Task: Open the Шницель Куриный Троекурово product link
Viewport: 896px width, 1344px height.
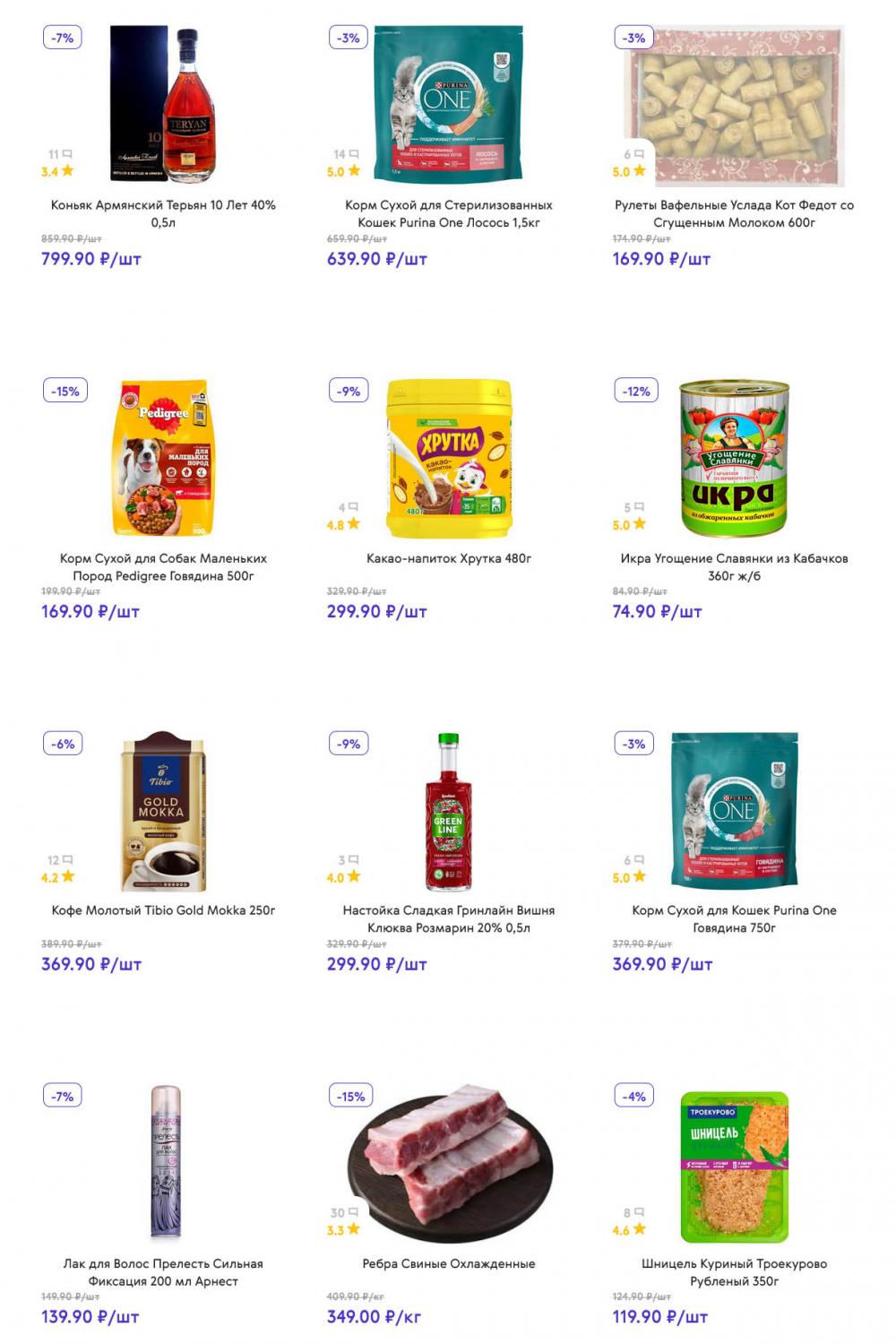Action: tap(734, 1272)
